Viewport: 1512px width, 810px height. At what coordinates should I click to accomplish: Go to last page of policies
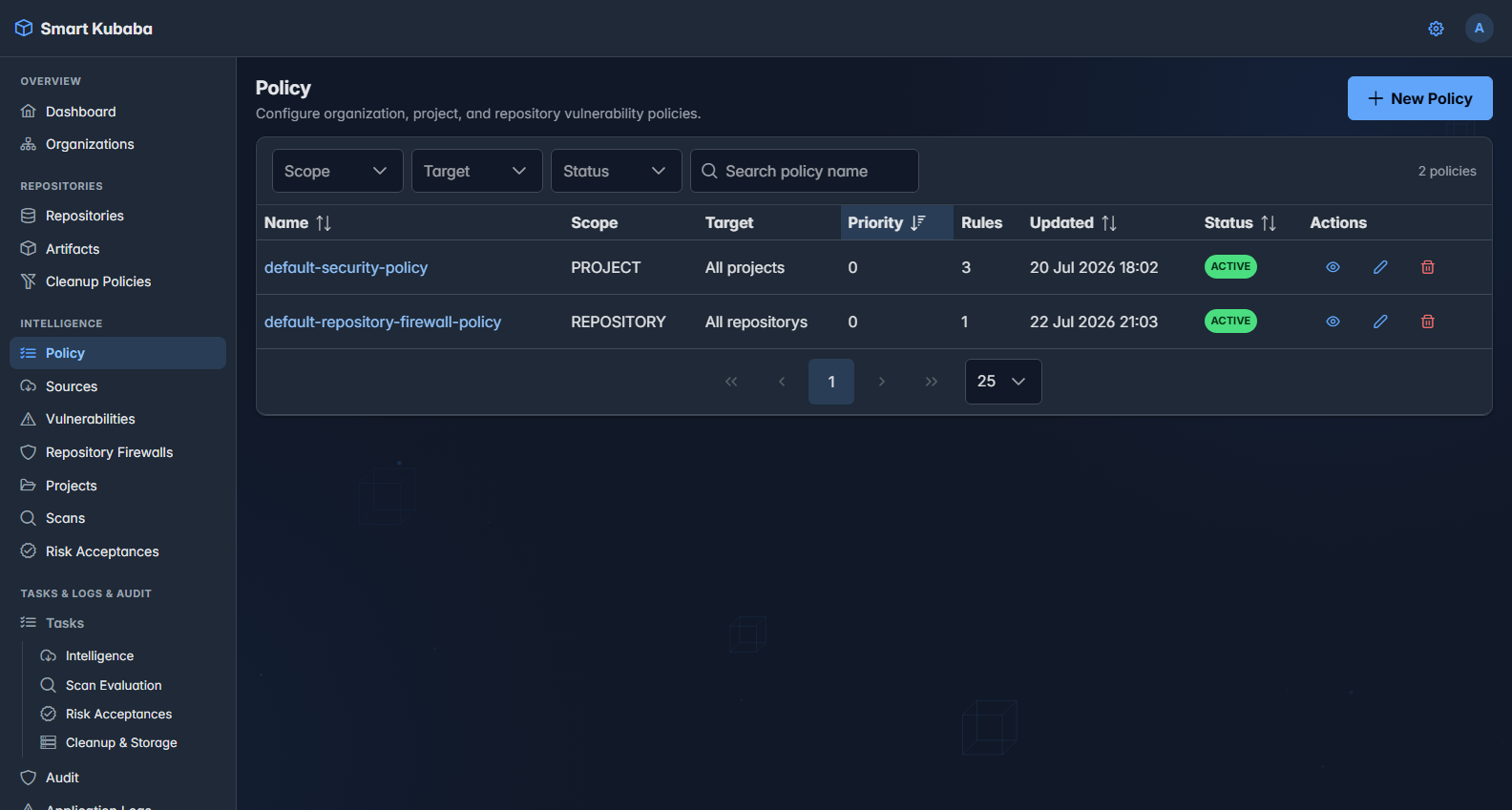coord(932,382)
